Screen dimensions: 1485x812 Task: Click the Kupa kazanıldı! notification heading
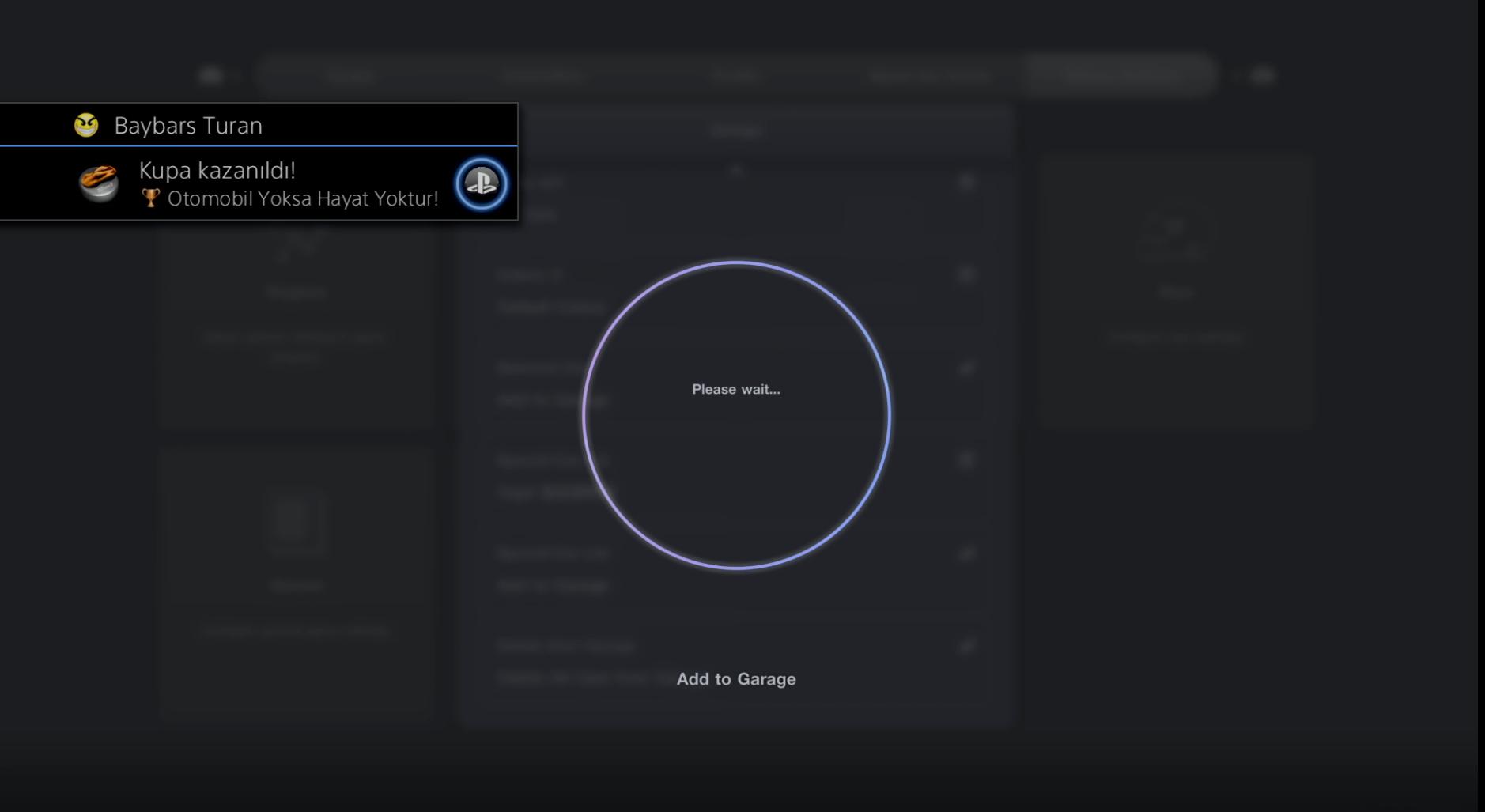tap(217, 171)
